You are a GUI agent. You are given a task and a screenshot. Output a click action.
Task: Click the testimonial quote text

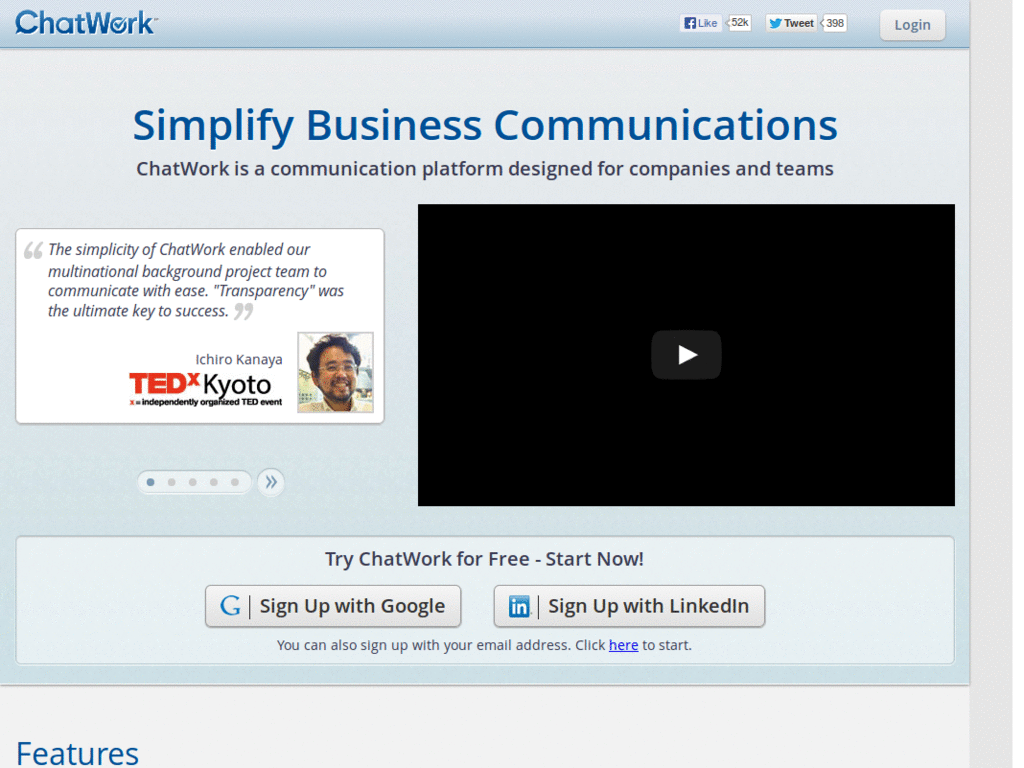click(x=196, y=280)
